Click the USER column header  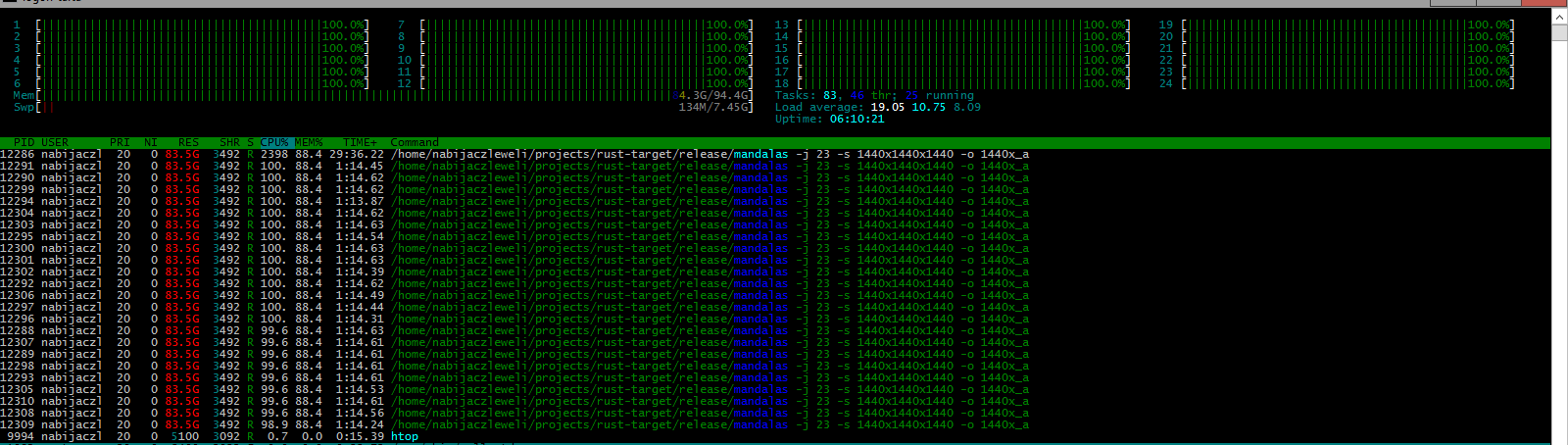coord(55,143)
